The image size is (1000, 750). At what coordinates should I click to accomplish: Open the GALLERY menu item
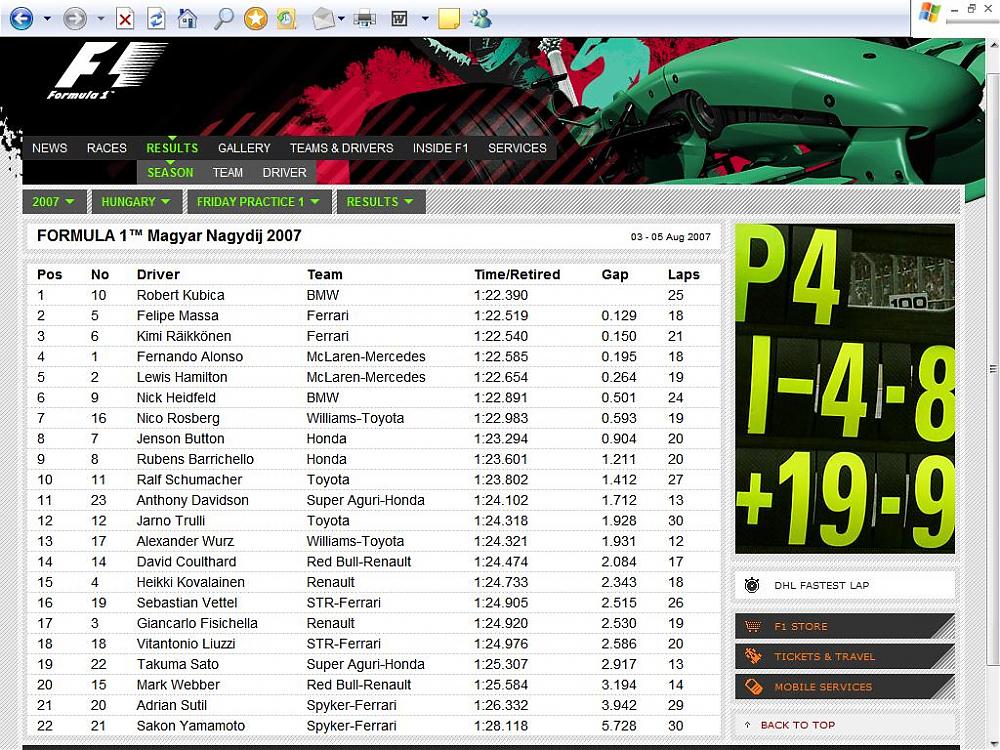(244, 148)
